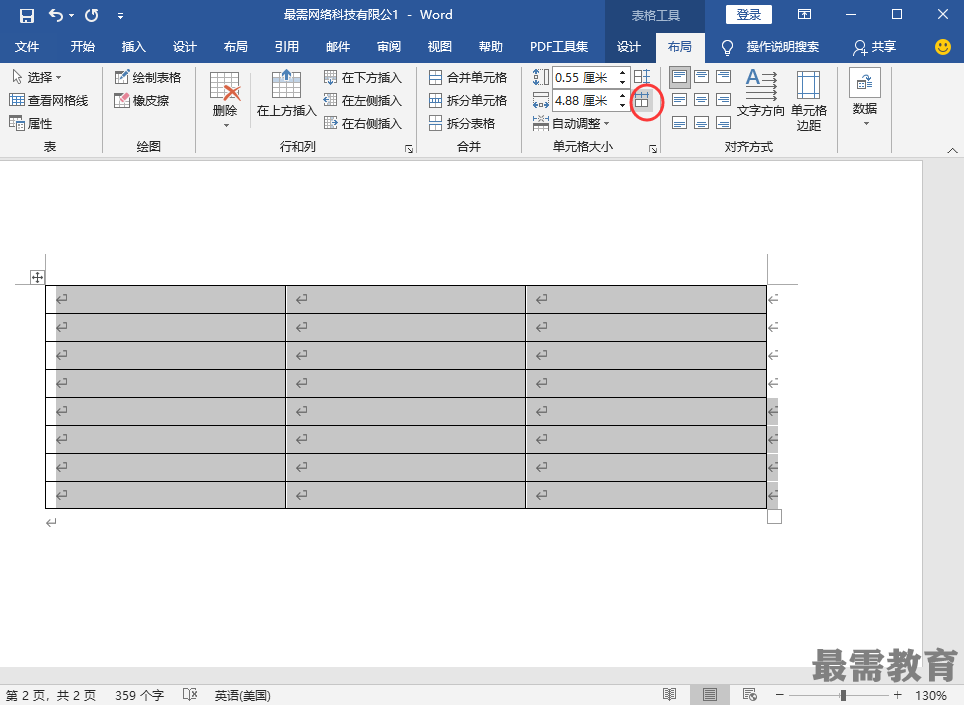Open the 自动调整 autofit dropdown

click(571, 124)
